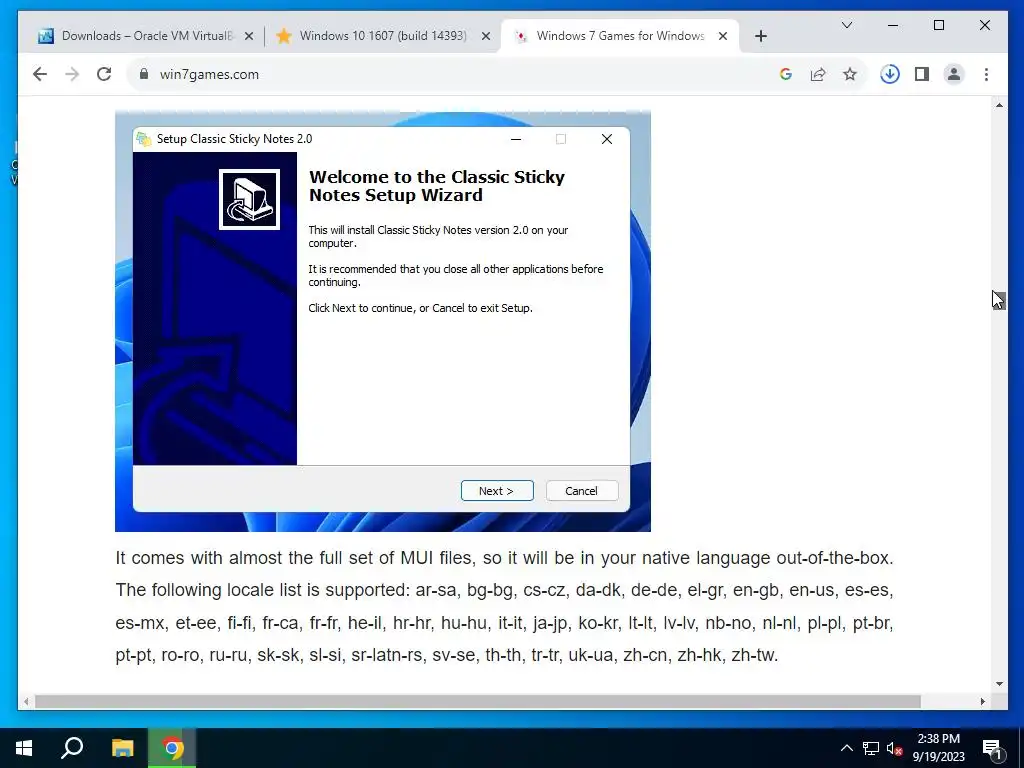Click the vertical scrollbar up arrow
Viewport: 1024px width, 768px height.
999,105
